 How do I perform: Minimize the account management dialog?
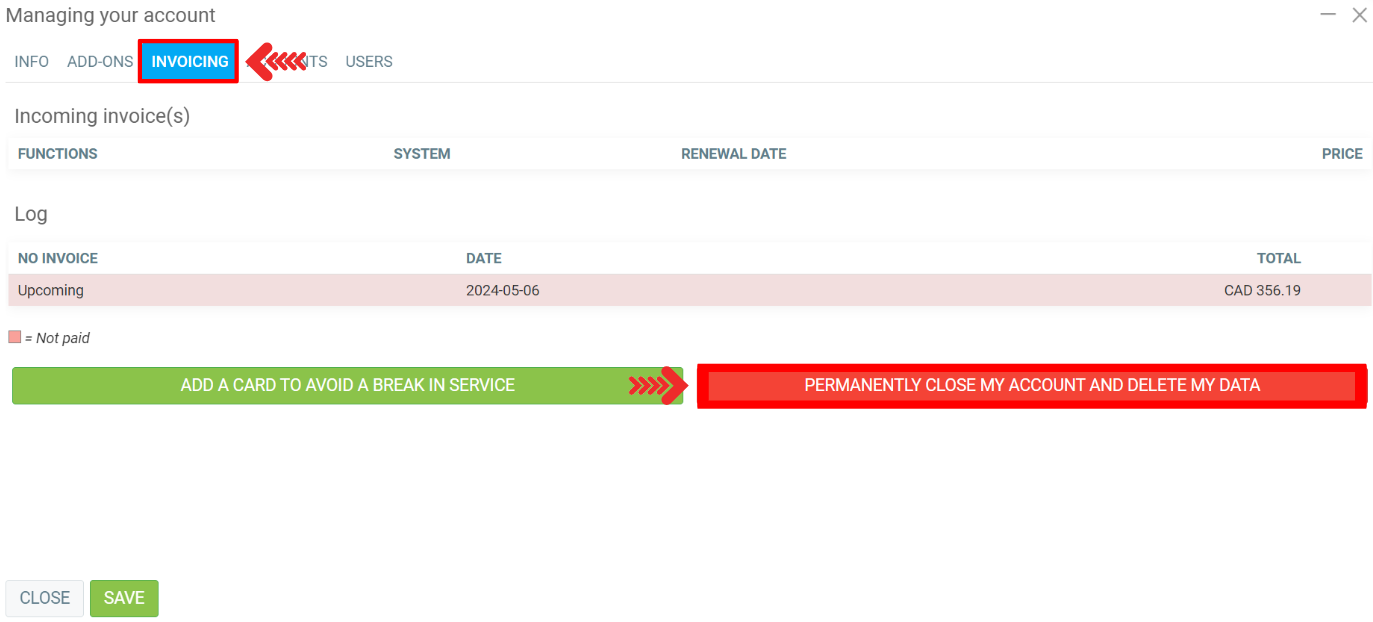tap(1328, 15)
